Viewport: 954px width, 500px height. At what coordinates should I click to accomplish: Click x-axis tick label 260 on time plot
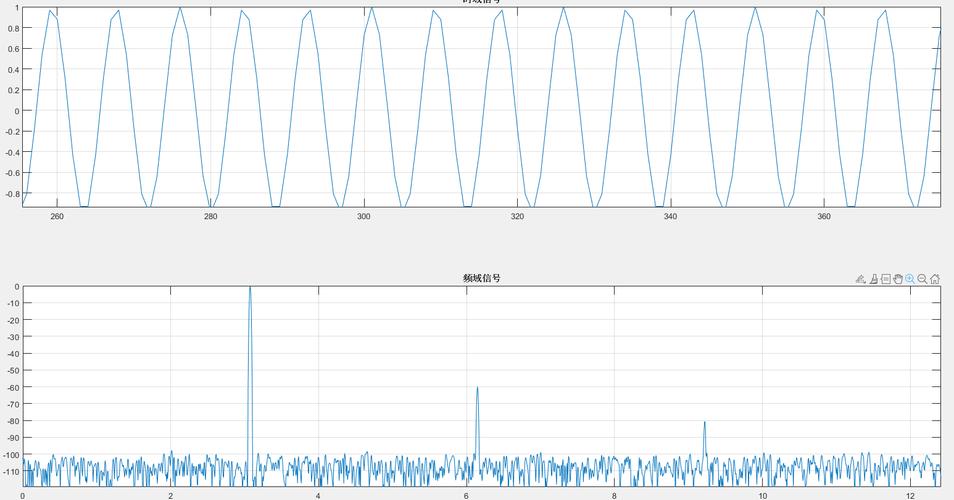(x=57, y=217)
